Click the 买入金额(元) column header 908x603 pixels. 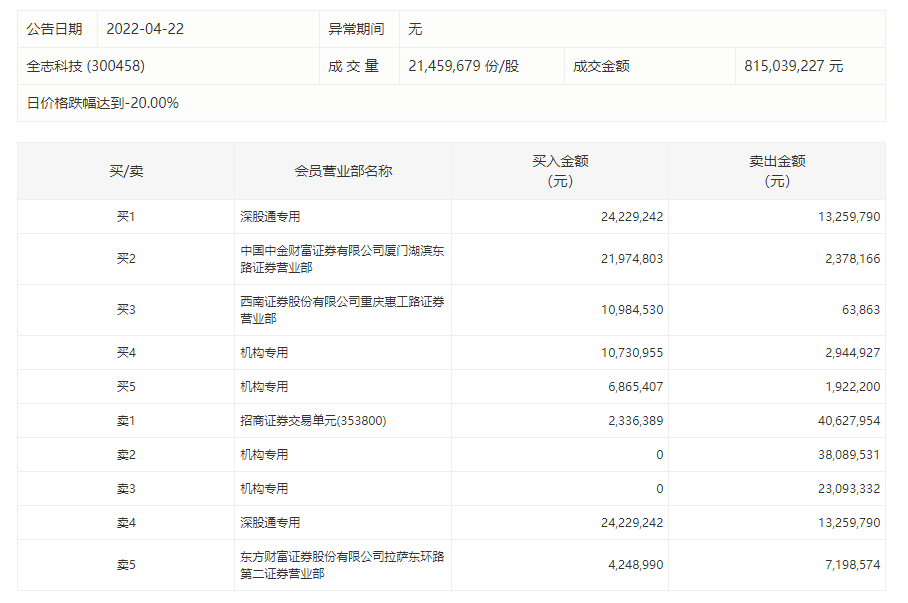(560, 171)
